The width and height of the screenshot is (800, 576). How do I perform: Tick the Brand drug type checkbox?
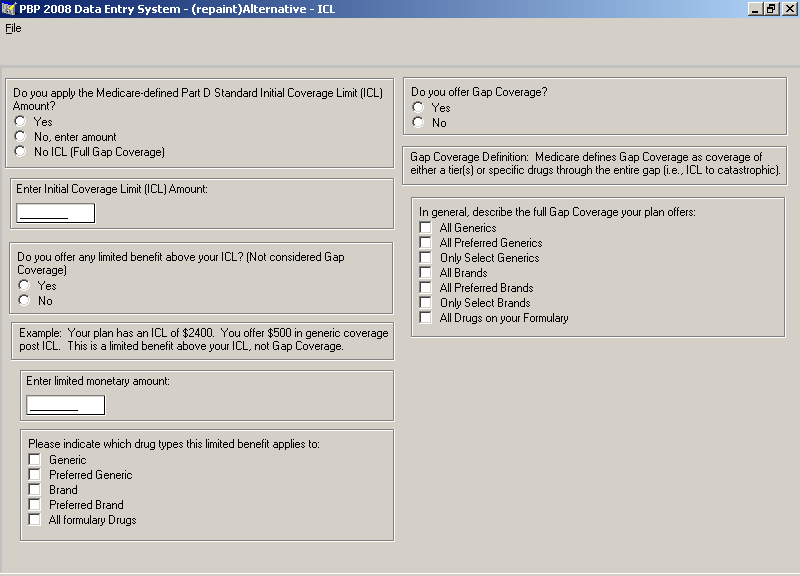tap(34, 489)
